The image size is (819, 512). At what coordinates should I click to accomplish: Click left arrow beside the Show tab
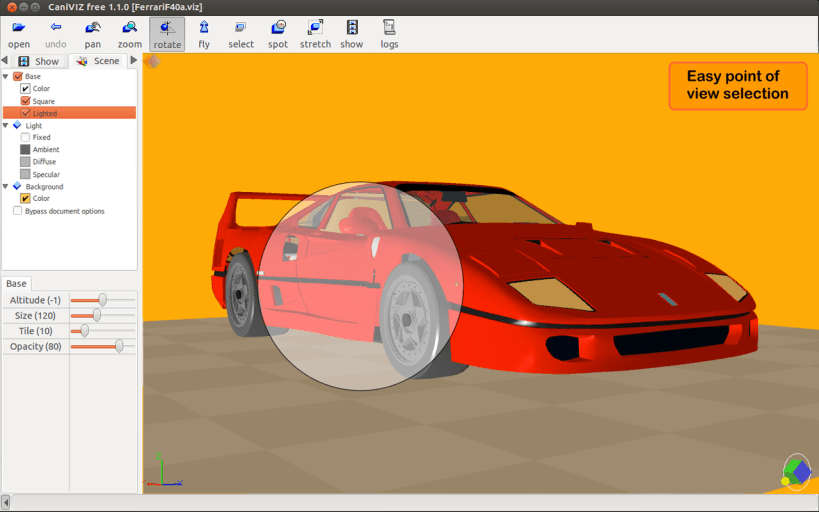(4, 60)
